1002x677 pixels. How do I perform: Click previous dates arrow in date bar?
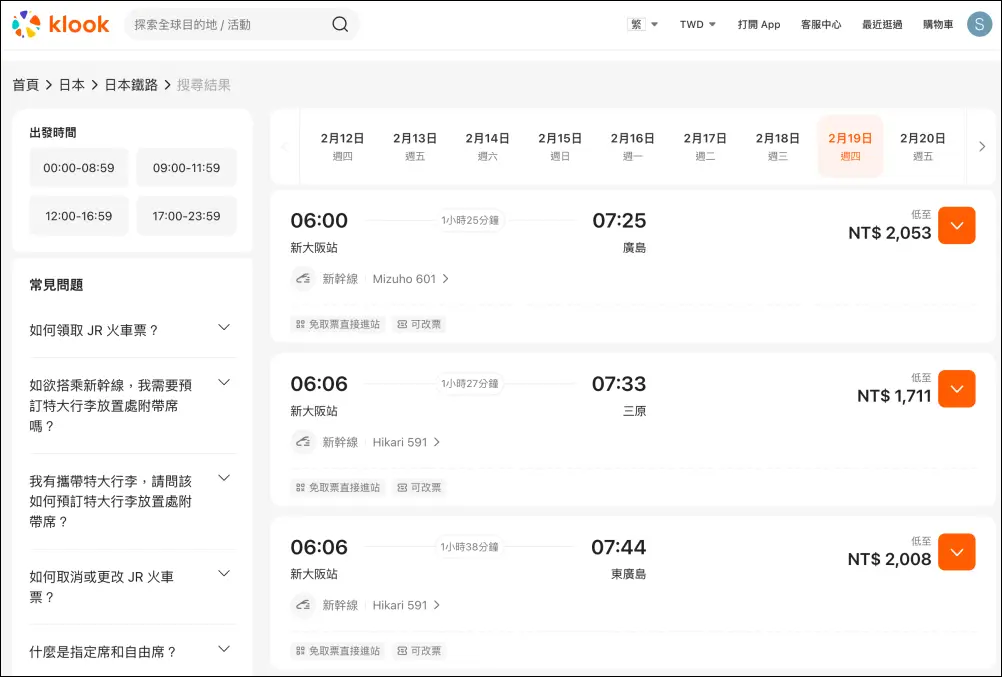[x=285, y=147]
